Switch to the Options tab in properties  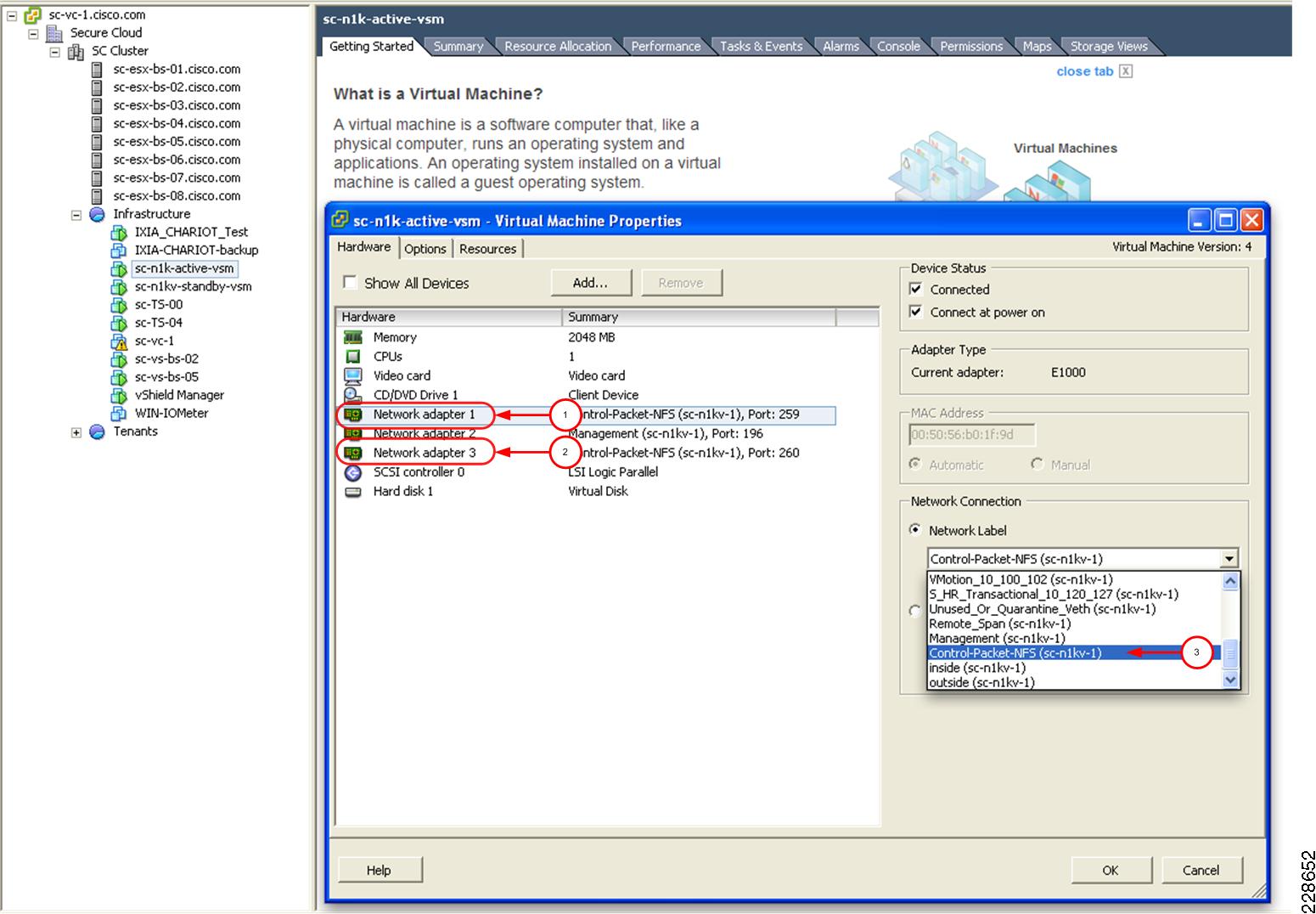(425, 249)
